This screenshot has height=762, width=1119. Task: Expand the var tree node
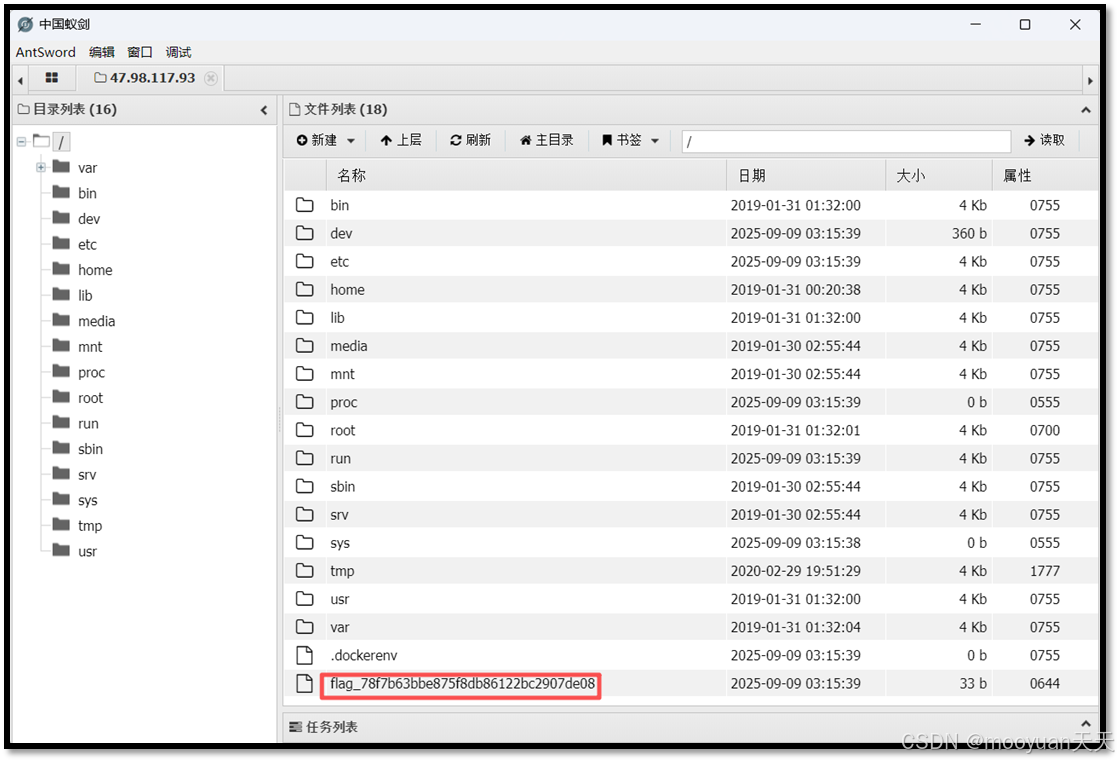click(41, 167)
